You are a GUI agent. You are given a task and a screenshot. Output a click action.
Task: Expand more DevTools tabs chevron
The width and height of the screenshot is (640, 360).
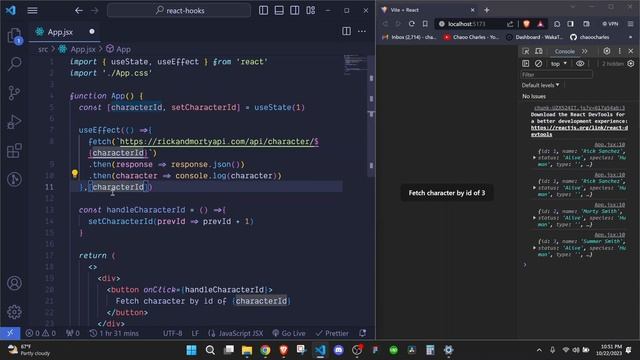pyautogui.click(x=584, y=51)
